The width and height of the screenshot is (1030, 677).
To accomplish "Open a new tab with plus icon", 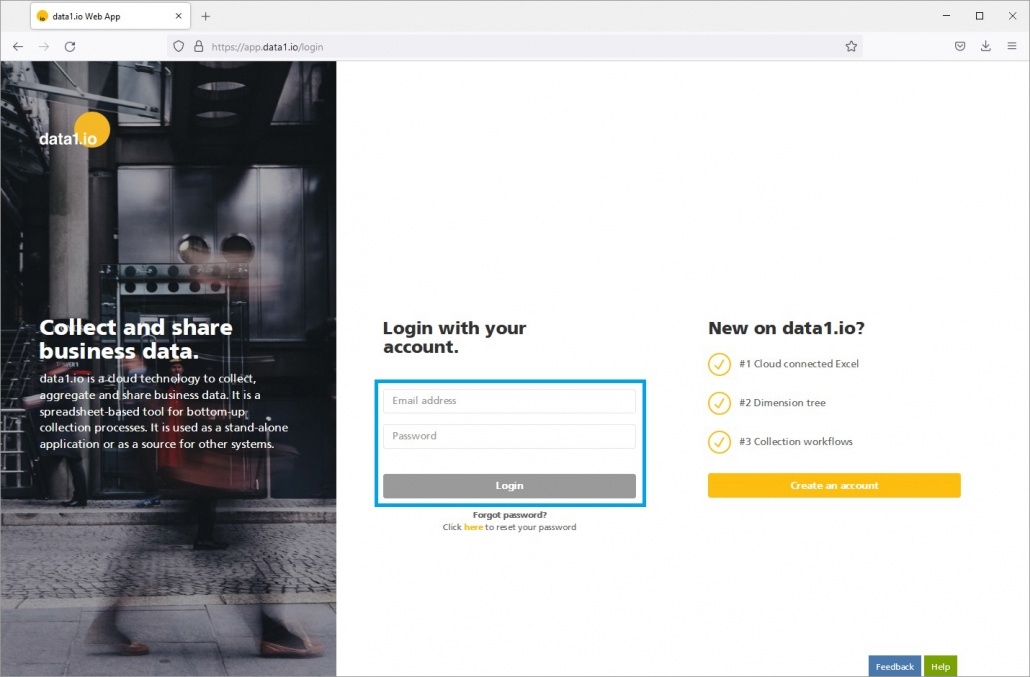I will (x=206, y=16).
